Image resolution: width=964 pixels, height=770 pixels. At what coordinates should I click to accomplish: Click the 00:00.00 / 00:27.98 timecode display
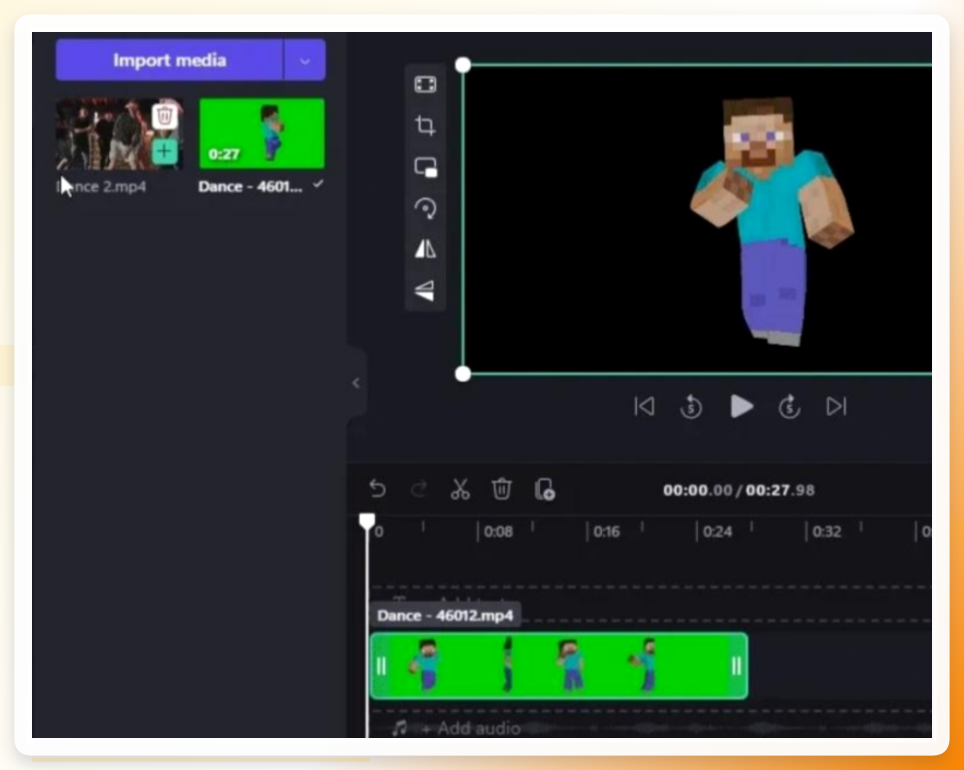coord(738,490)
